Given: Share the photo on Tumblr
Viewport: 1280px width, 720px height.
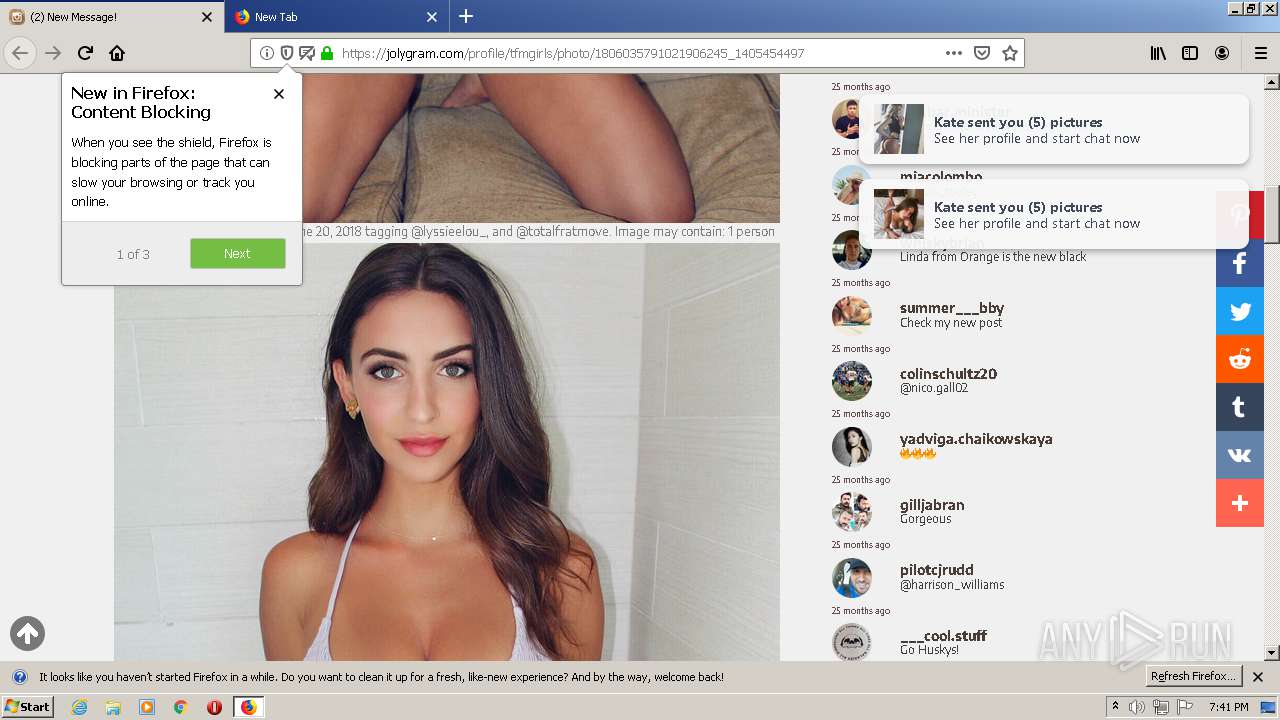Looking at the screenshot, I should point(1240,408).
